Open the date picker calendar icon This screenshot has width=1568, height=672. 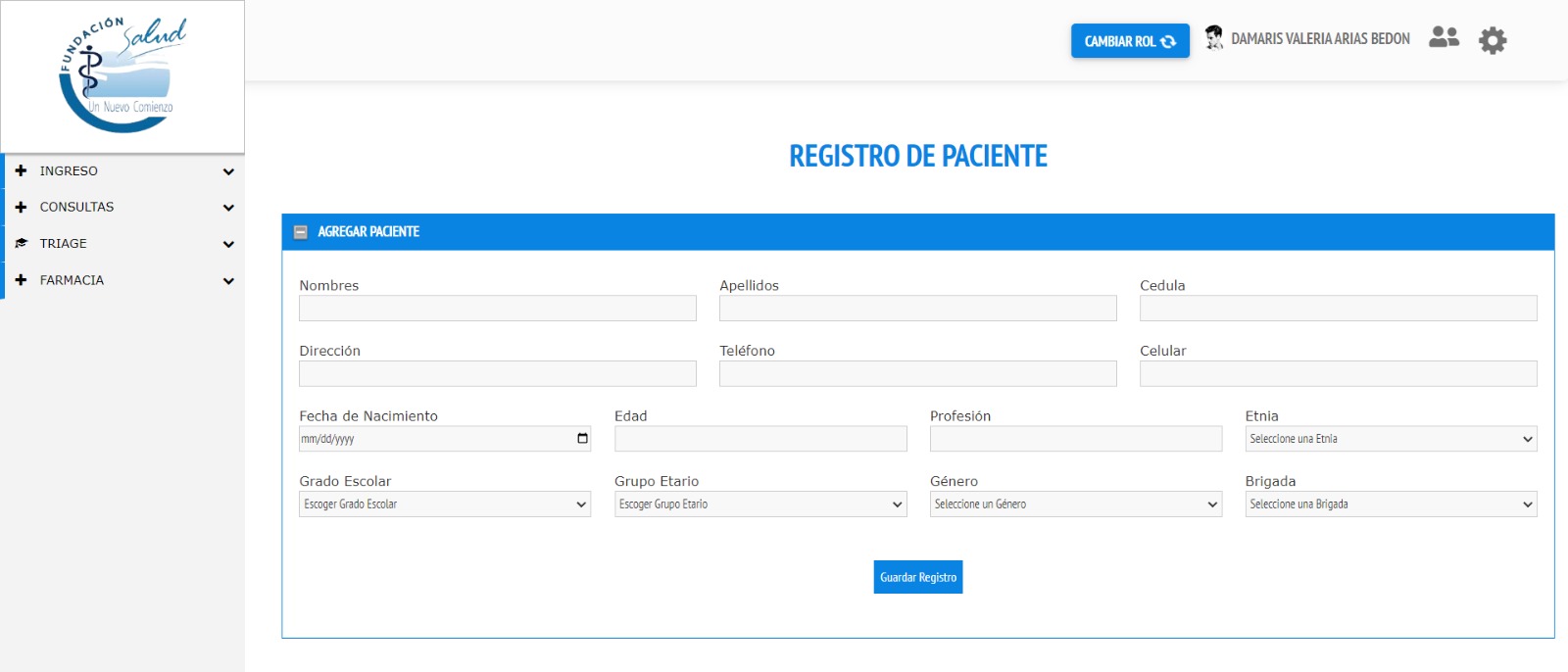582,439
